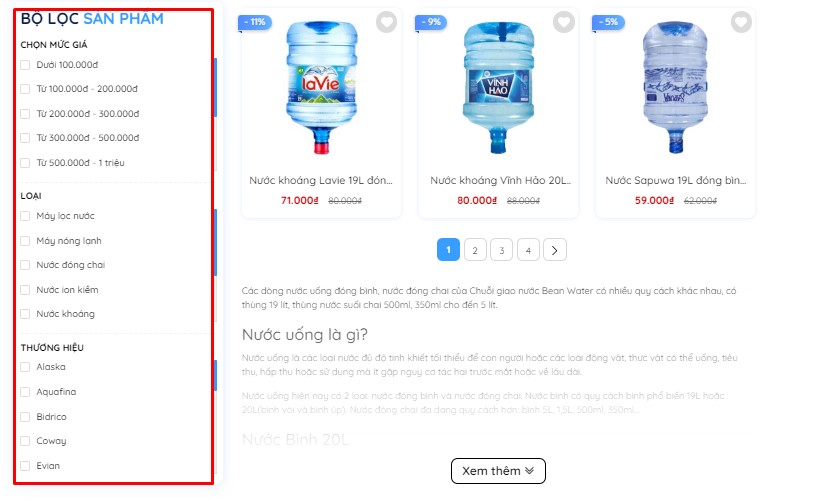Click the brand list scrollbar
This screenshot has width=838, height=501.
[x=215, y=375]
